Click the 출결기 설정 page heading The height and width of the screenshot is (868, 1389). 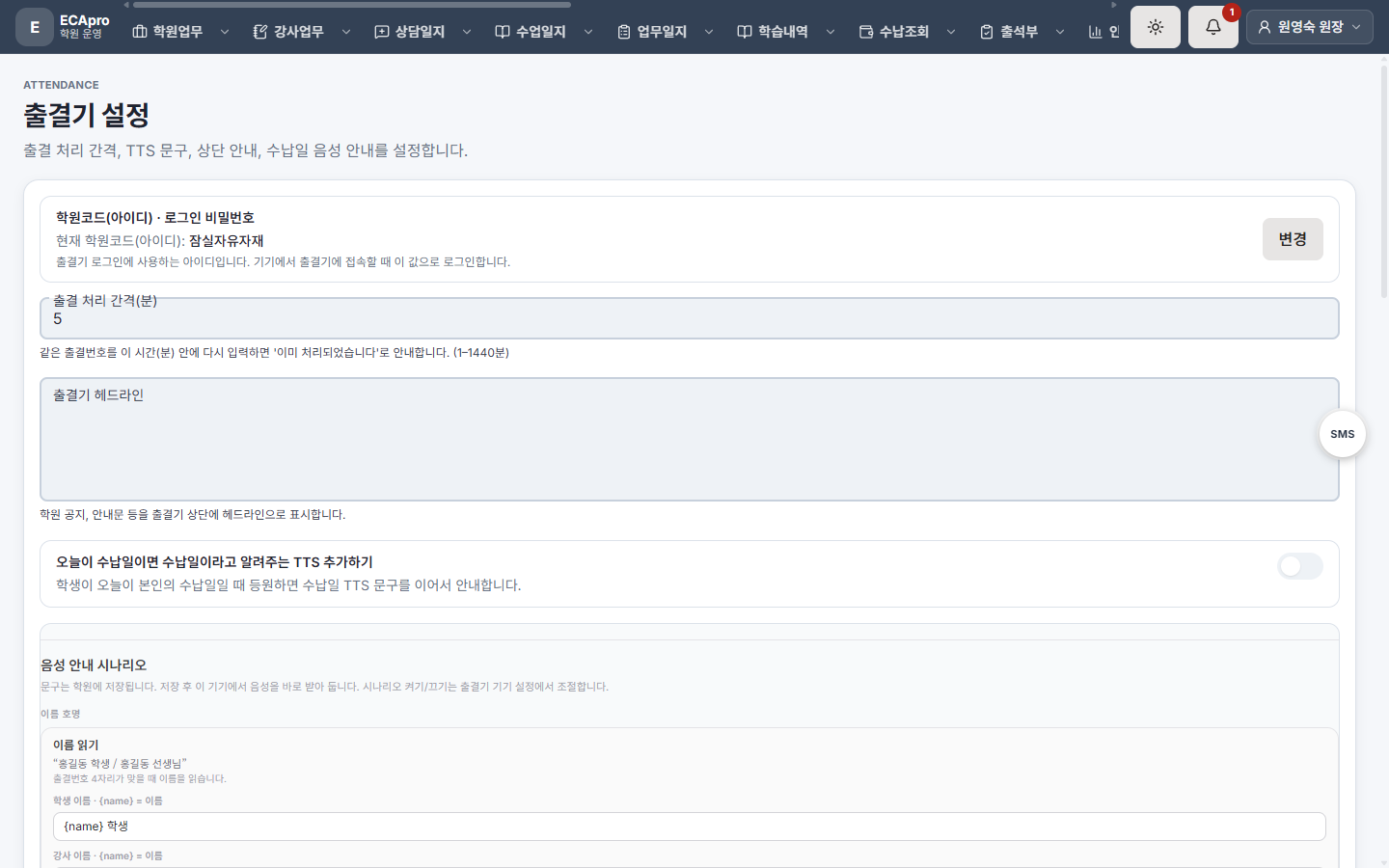(x=87, y=116)
